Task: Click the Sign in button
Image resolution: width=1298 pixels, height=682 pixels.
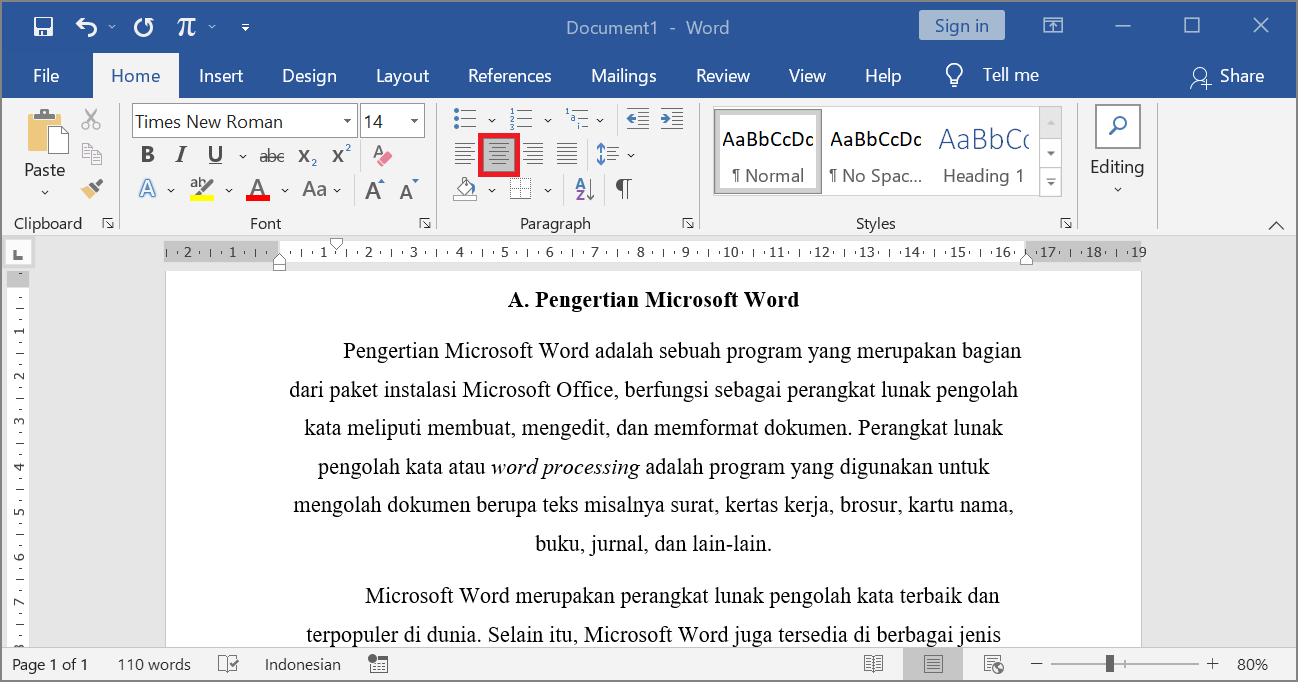Action: (962, 26)
